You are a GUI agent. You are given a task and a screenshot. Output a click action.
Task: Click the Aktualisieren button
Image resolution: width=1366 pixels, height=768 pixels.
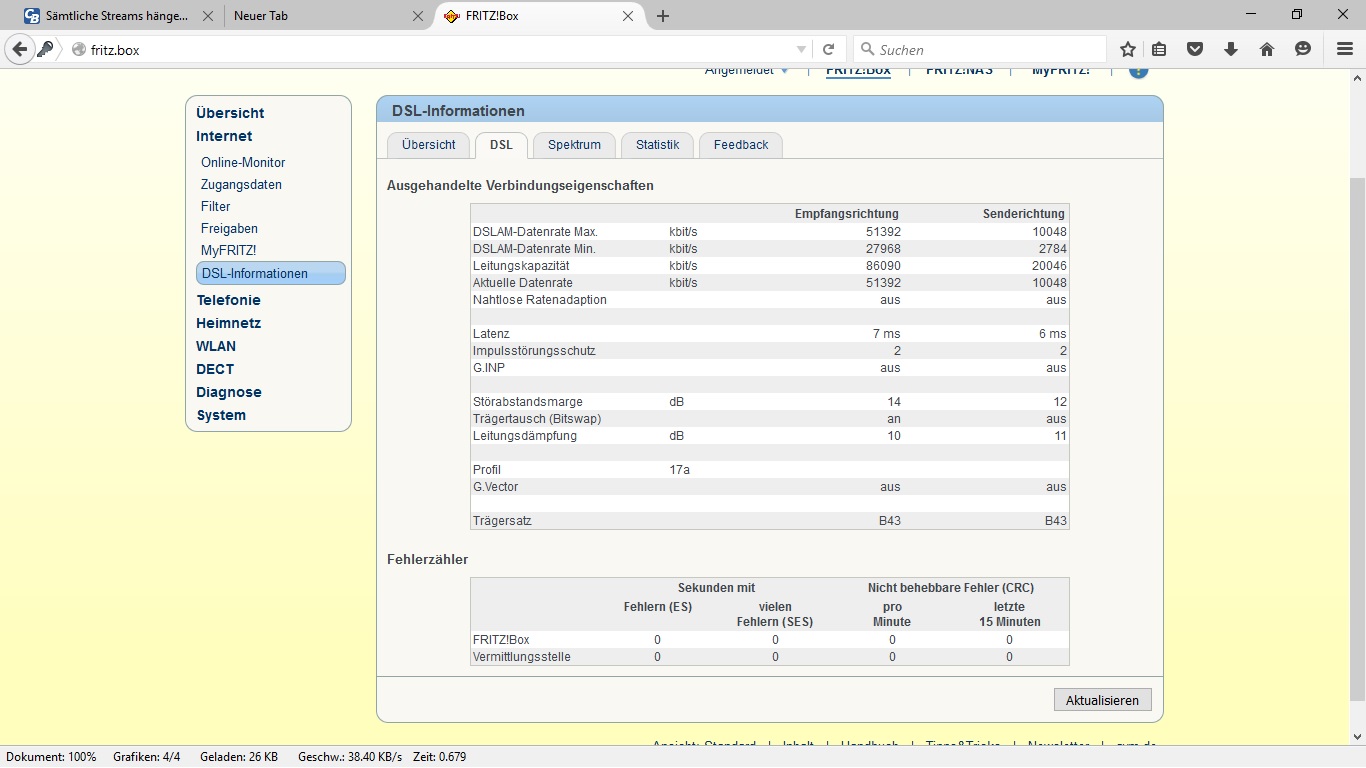[1102, 700]
